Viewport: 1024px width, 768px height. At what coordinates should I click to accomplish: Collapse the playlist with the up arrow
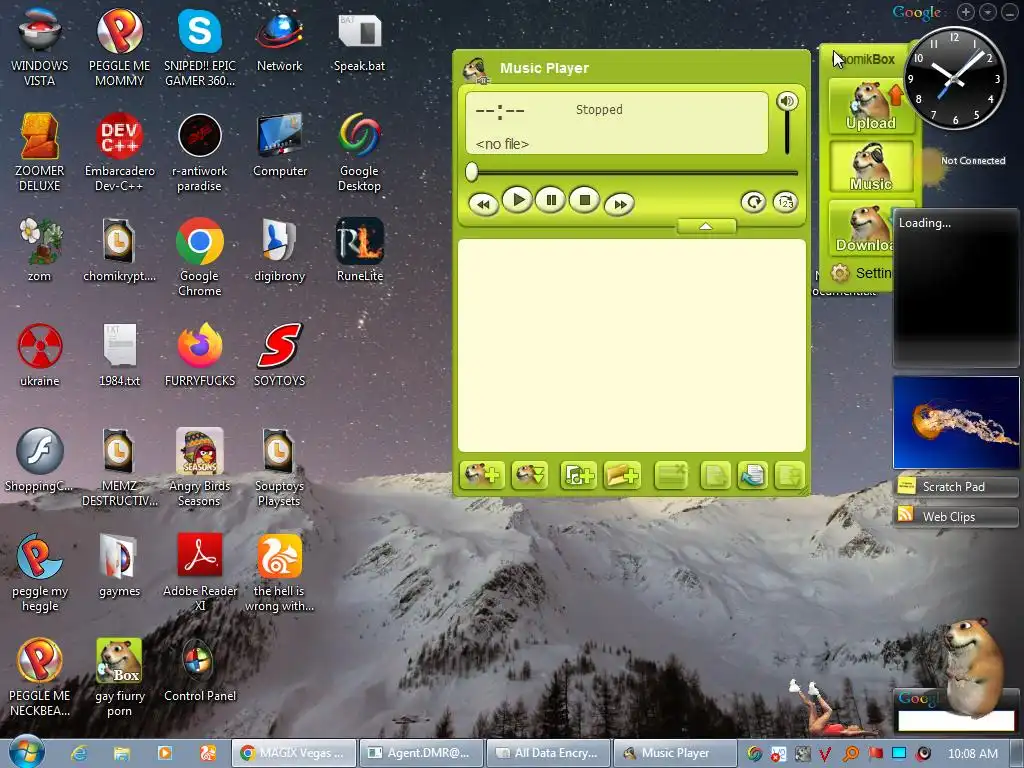(706, 226)
